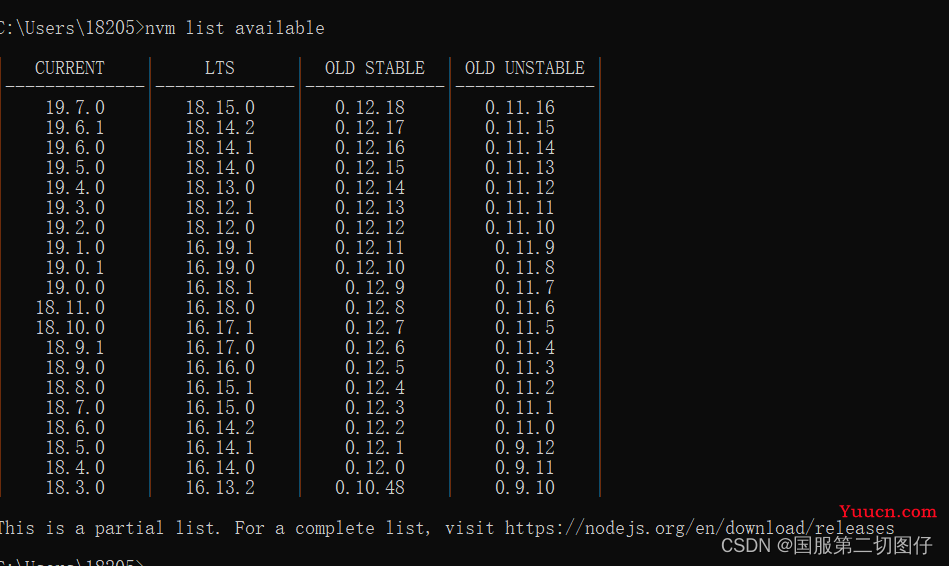Pick version 18.6.0
The width and height of the screenshot is (949, 566).
[x=75, y=427]
